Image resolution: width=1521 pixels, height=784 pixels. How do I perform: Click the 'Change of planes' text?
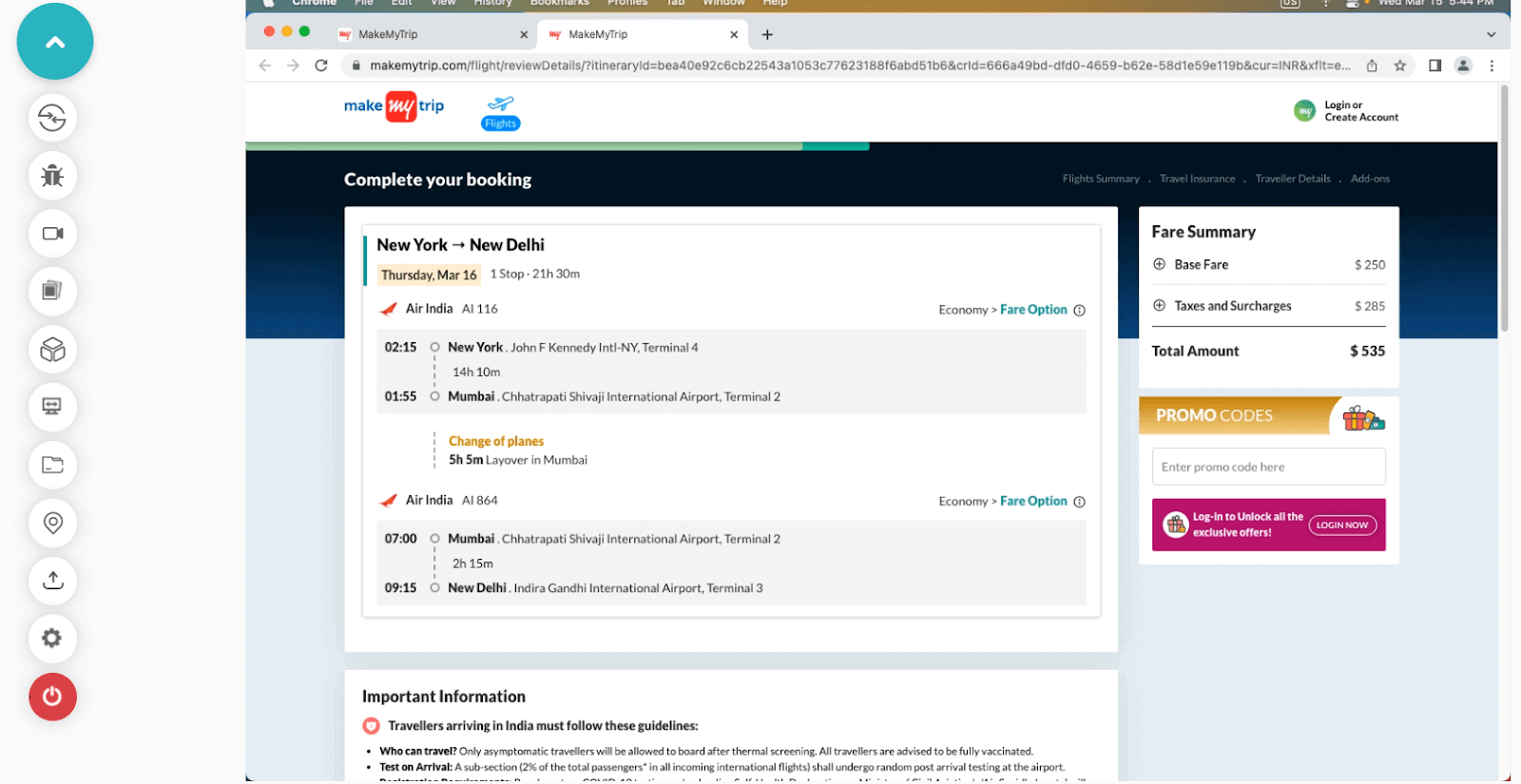(496, 441)
